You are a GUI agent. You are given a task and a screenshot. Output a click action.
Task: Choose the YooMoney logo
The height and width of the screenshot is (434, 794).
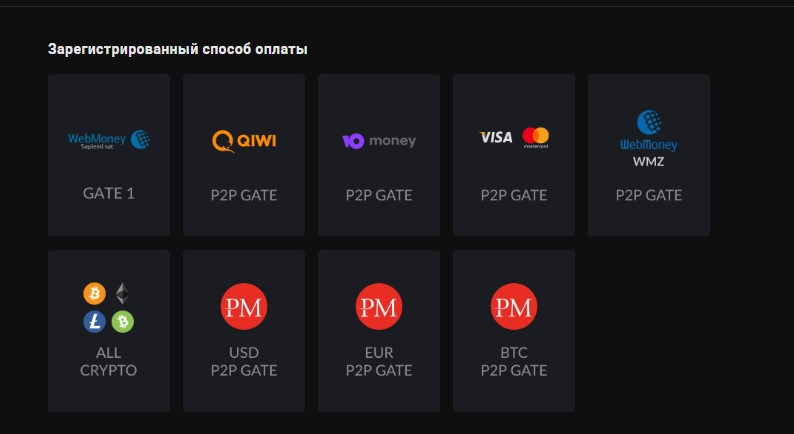click(x=379, y=141)
